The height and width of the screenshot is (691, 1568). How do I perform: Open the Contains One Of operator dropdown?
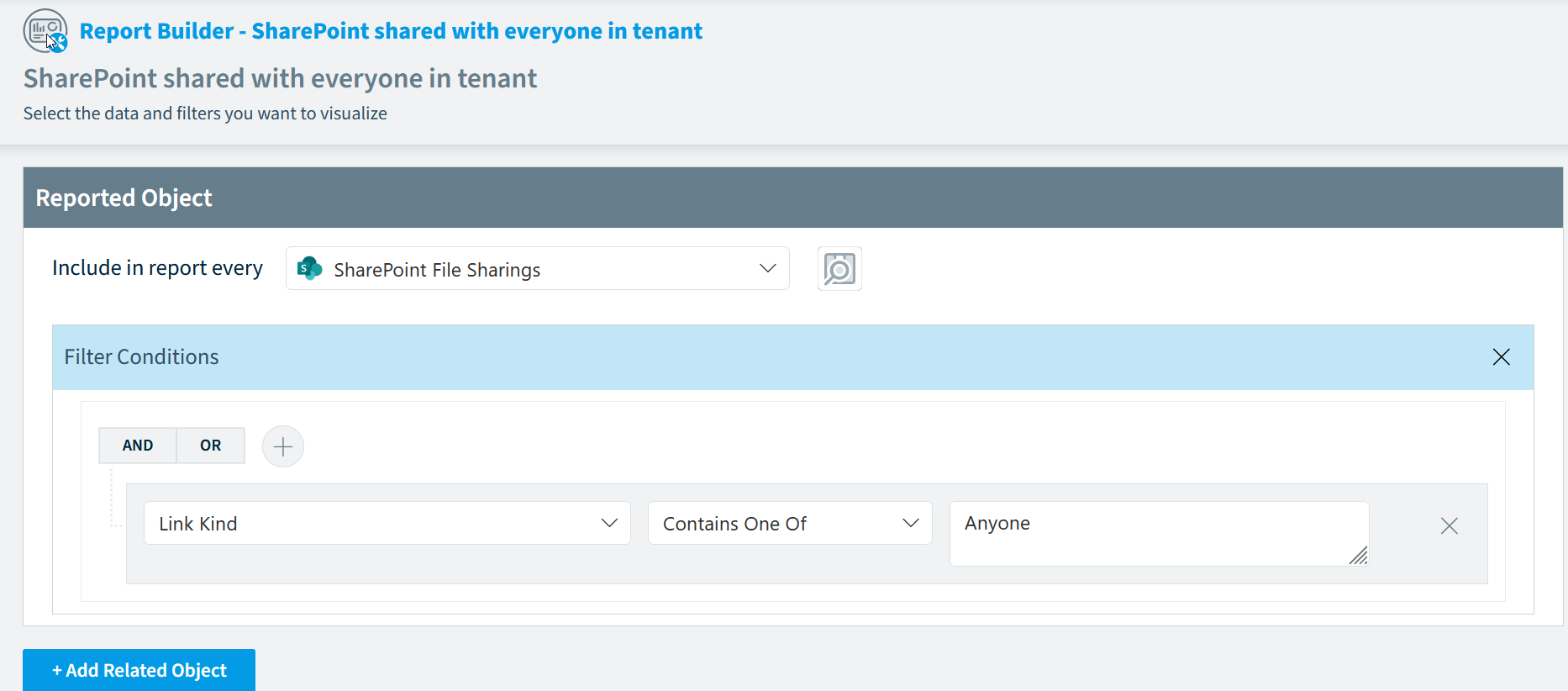coord(790,523)
